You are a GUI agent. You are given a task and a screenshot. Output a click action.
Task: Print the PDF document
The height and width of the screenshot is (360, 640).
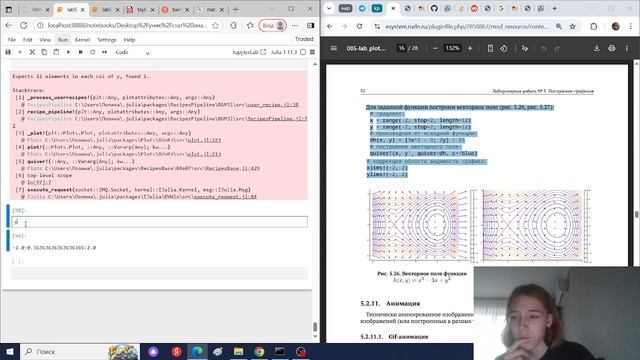pyautogui.click(x=611, y=48)
